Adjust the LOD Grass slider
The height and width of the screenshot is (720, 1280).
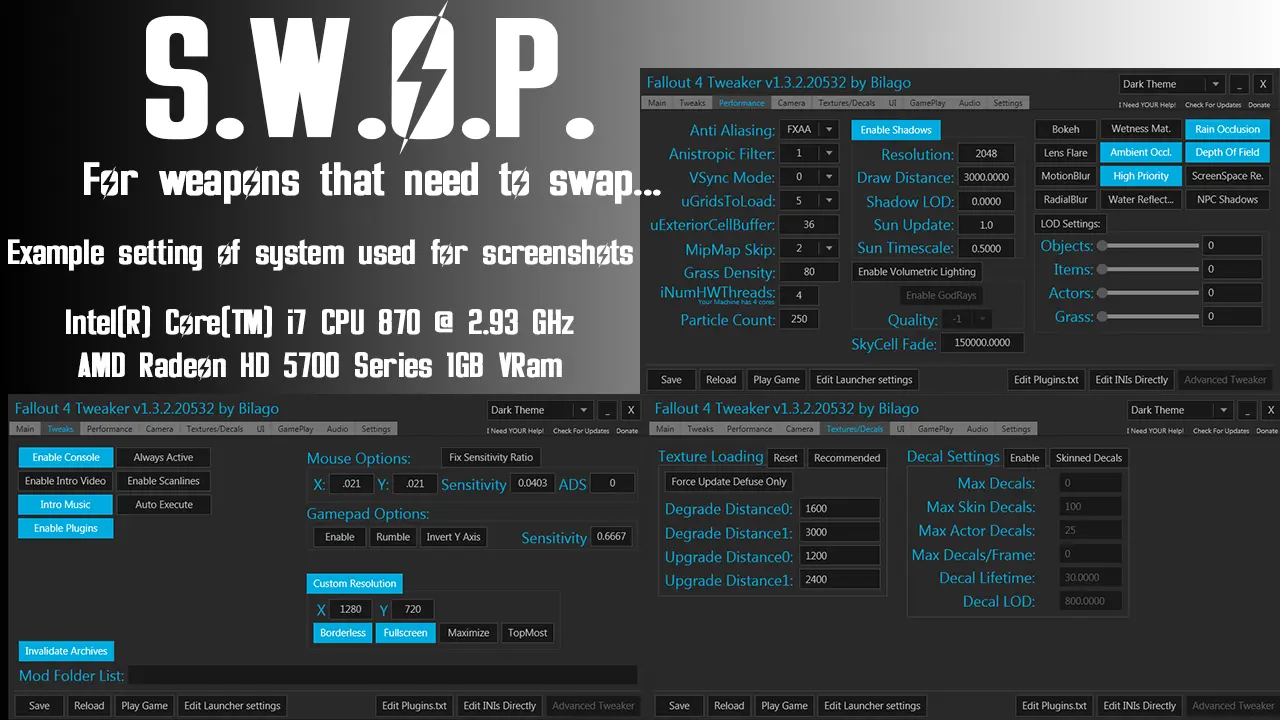[1148, 316]
